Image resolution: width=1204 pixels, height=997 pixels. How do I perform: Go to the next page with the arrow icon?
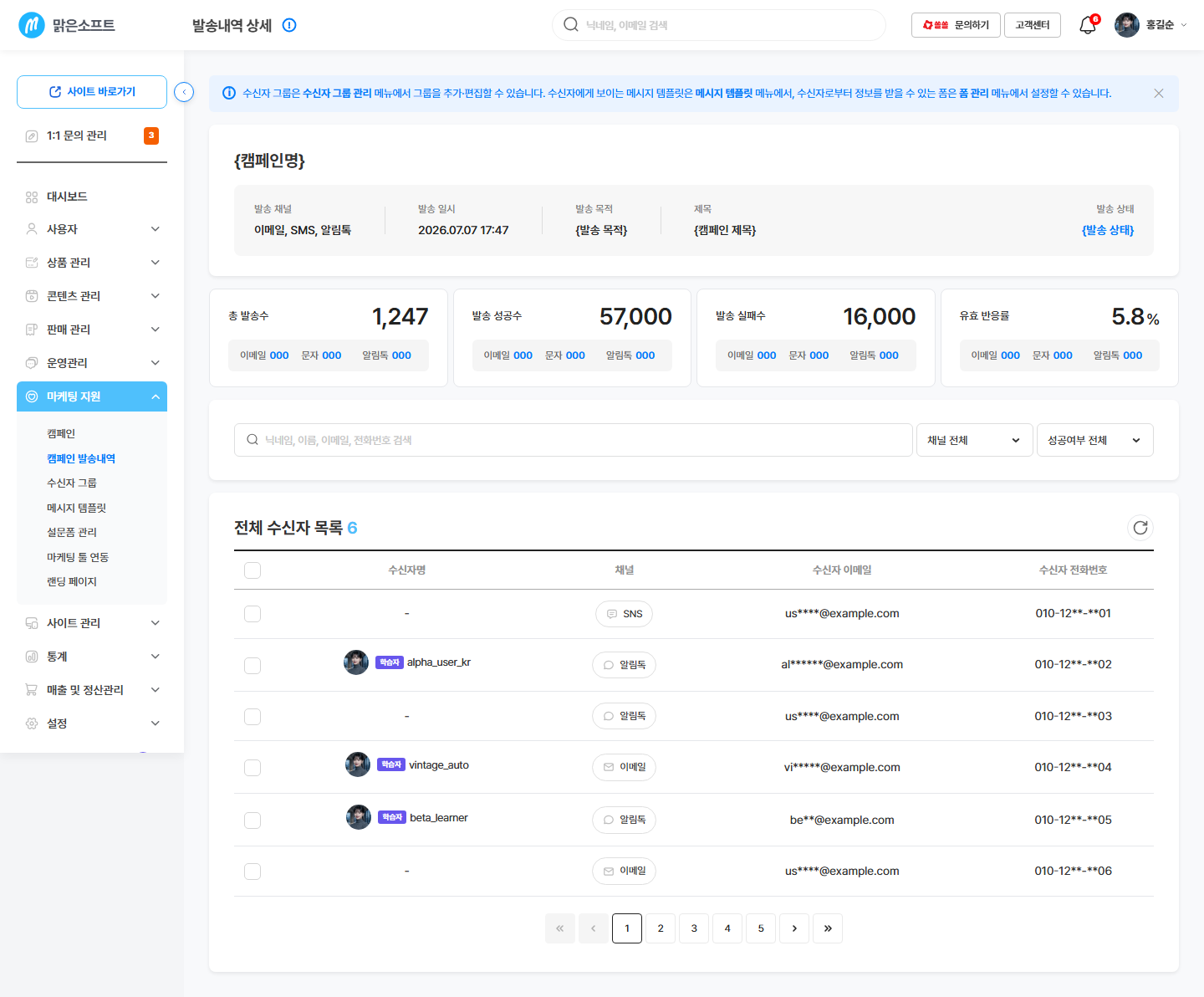(794, 928)
